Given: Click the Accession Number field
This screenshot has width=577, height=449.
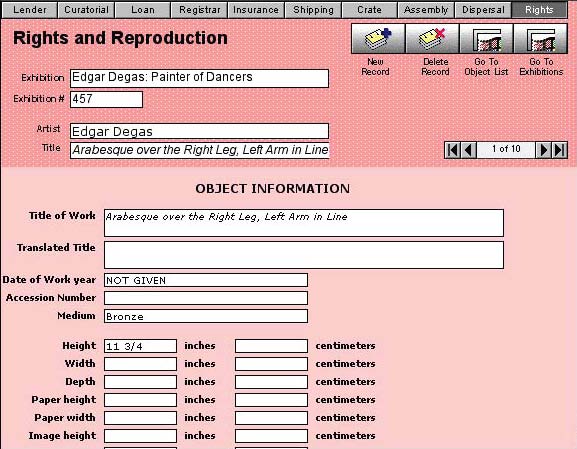Looking at the screenshot, I should tap(206, 298).
